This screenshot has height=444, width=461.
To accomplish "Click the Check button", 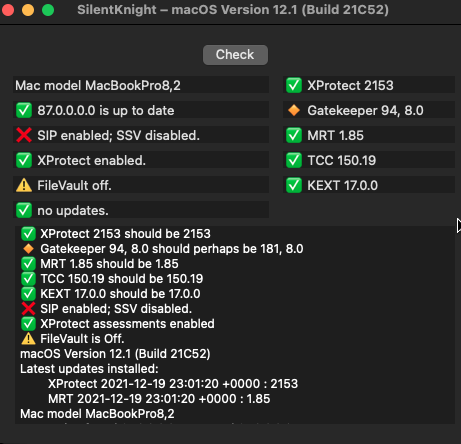I will 235,55.
